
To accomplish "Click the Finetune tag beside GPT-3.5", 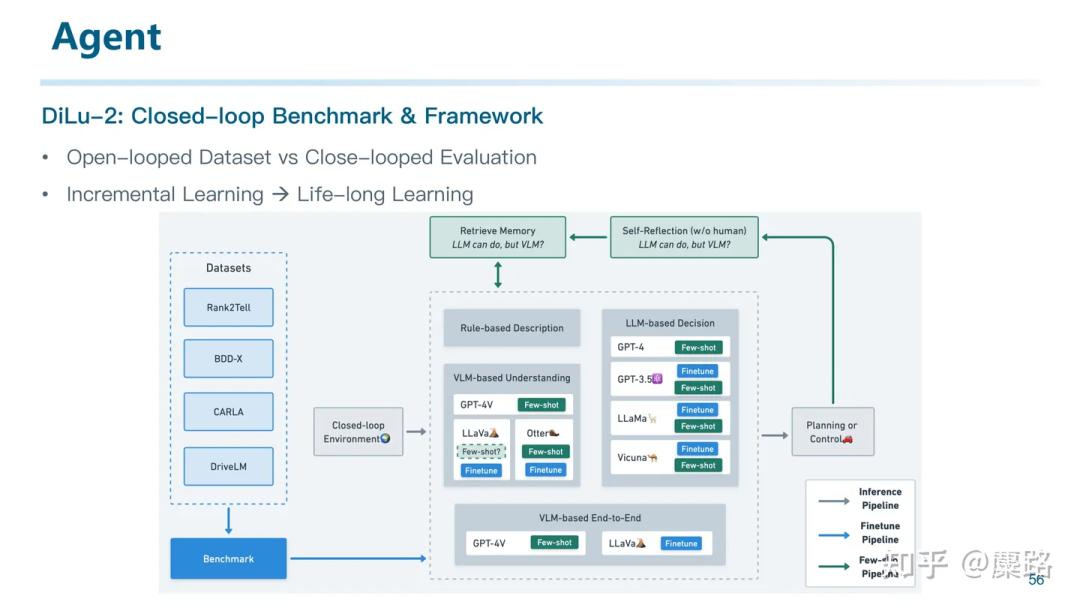I will 697,371.
